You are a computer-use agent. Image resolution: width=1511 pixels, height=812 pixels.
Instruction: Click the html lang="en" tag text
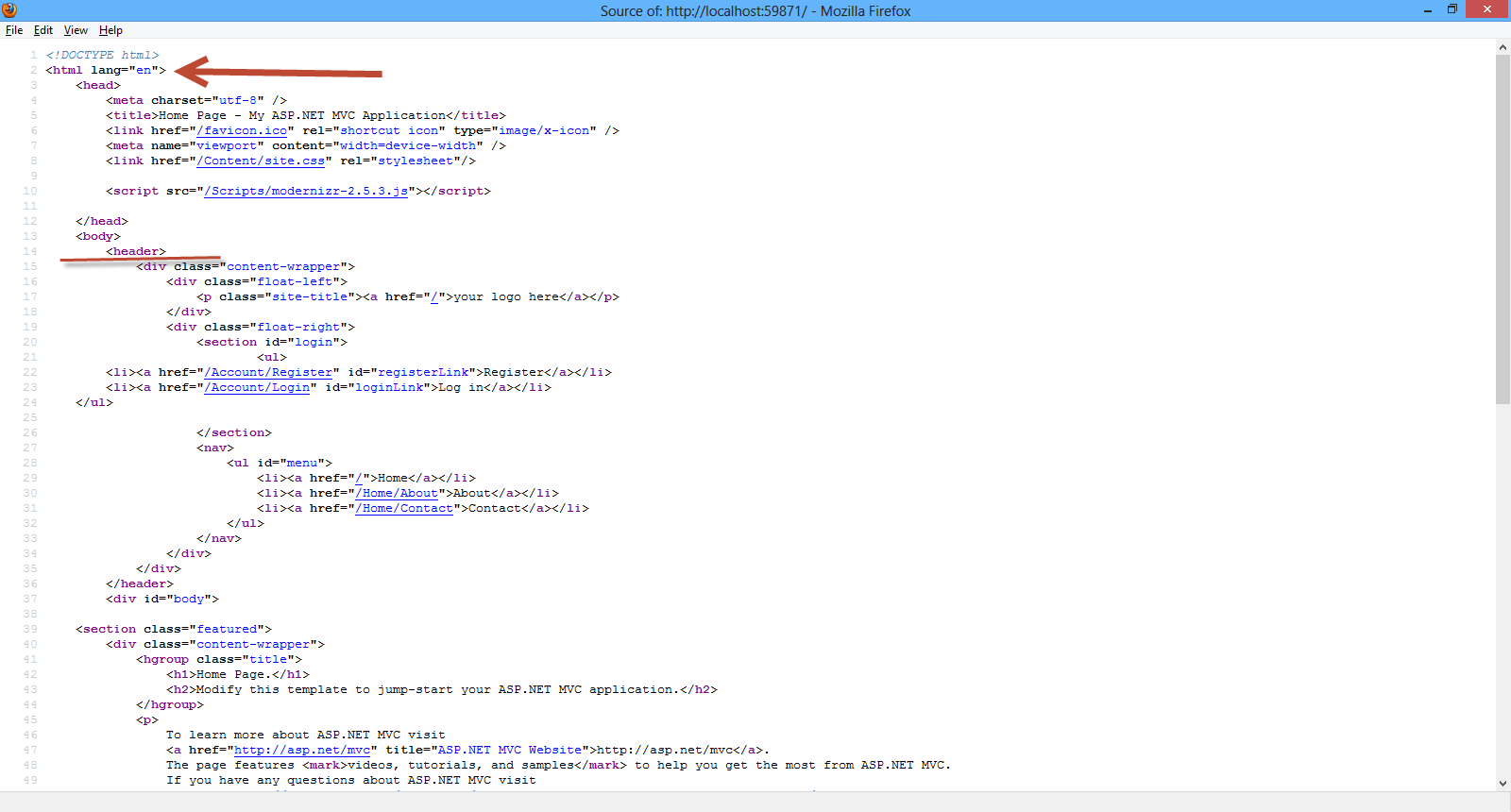pyautogui.click(x=106, y=70)
